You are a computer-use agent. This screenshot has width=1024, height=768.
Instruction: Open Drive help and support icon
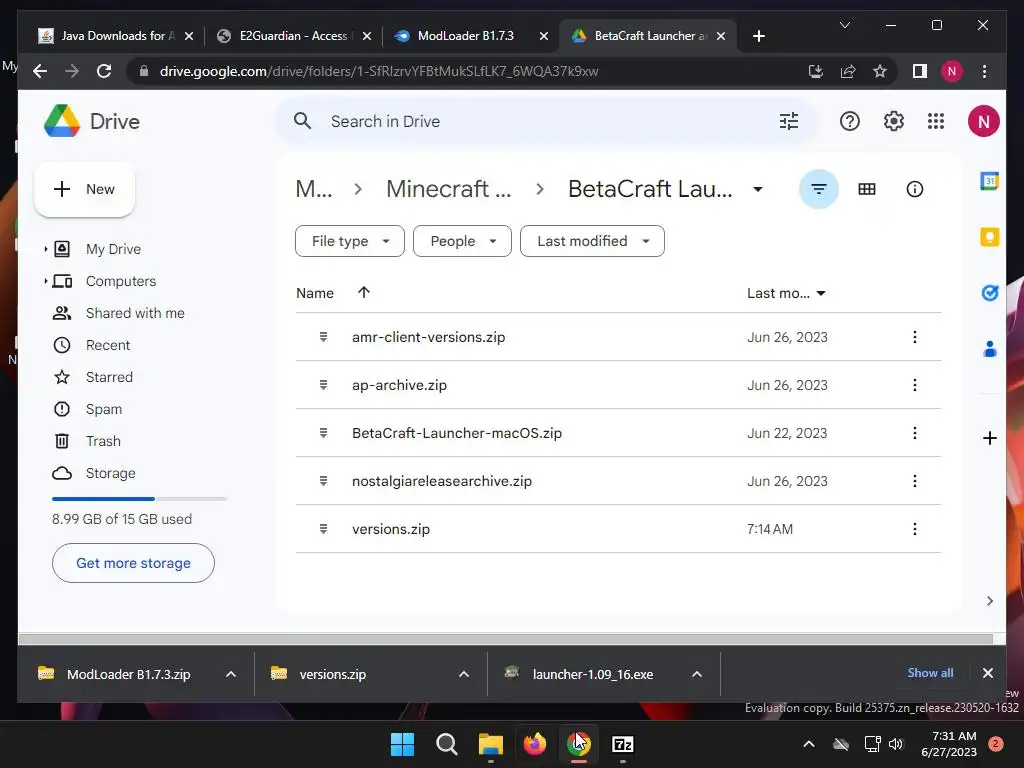(850, 121)
